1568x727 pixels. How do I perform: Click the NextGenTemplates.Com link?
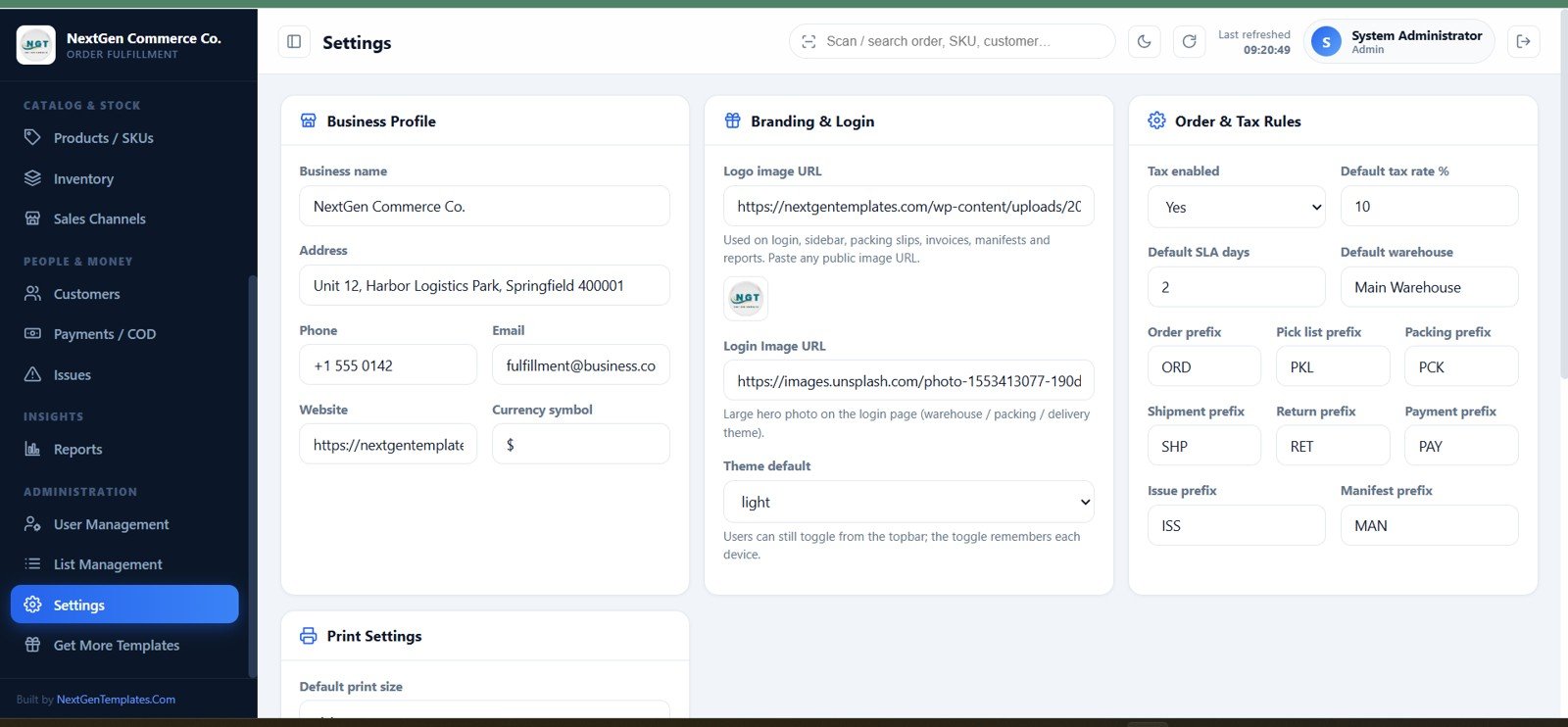pyautogui.click(x=116, y=700)
